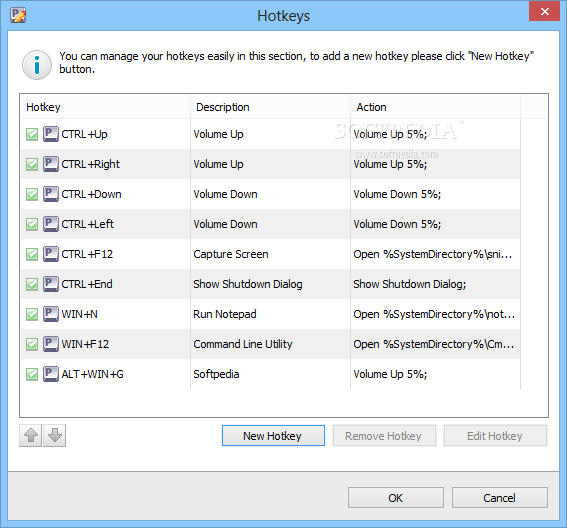
Task: Click the Remove Hotkey button
Action: (x=384, y=436)
